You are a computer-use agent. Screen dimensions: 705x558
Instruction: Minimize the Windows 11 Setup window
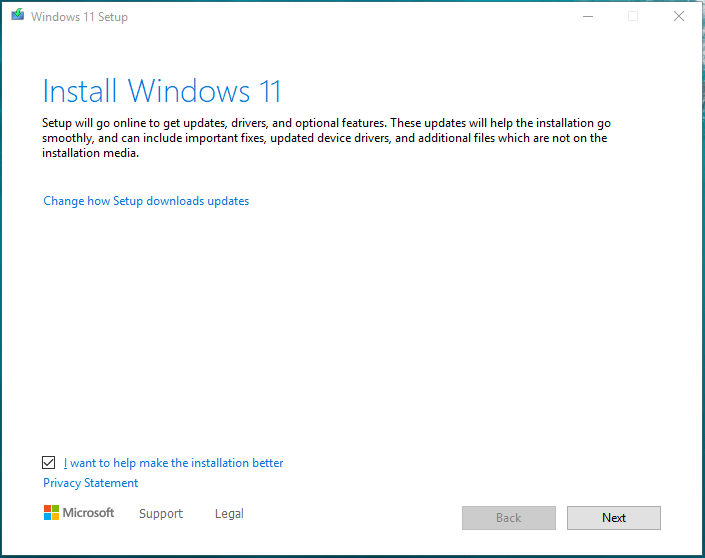coord(588,17)
